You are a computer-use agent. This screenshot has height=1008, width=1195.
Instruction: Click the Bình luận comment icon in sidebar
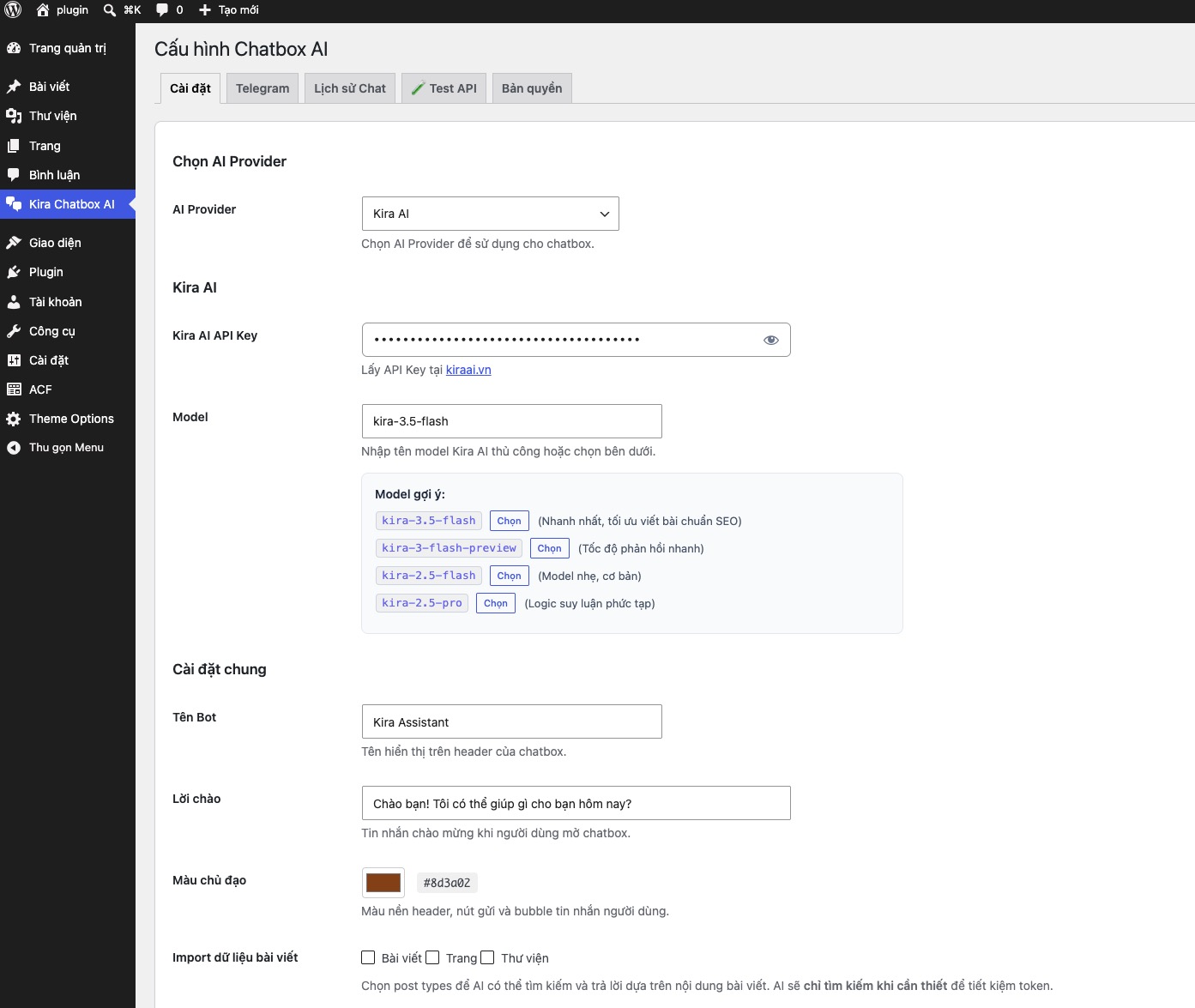(x=14, y=175)
